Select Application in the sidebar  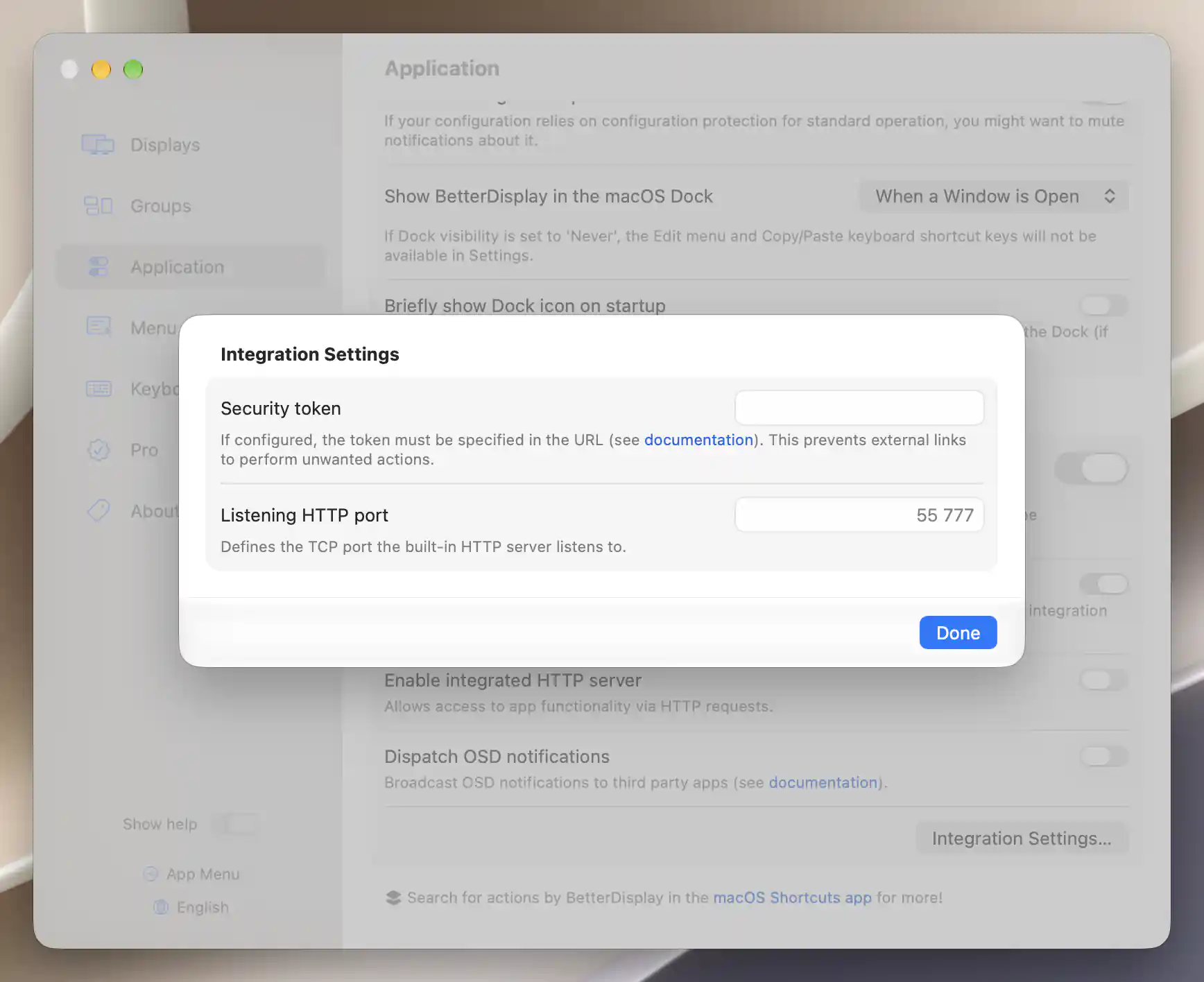pos(190,267)
